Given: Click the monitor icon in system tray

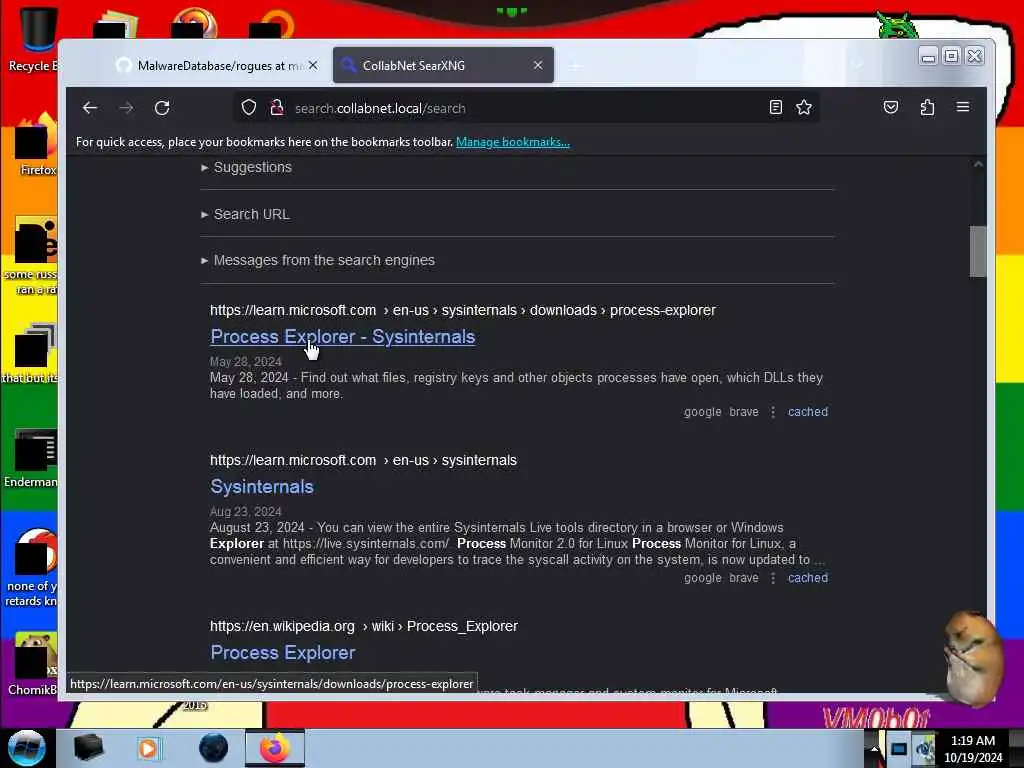Looking at the screenshot, I should [899, 749].
